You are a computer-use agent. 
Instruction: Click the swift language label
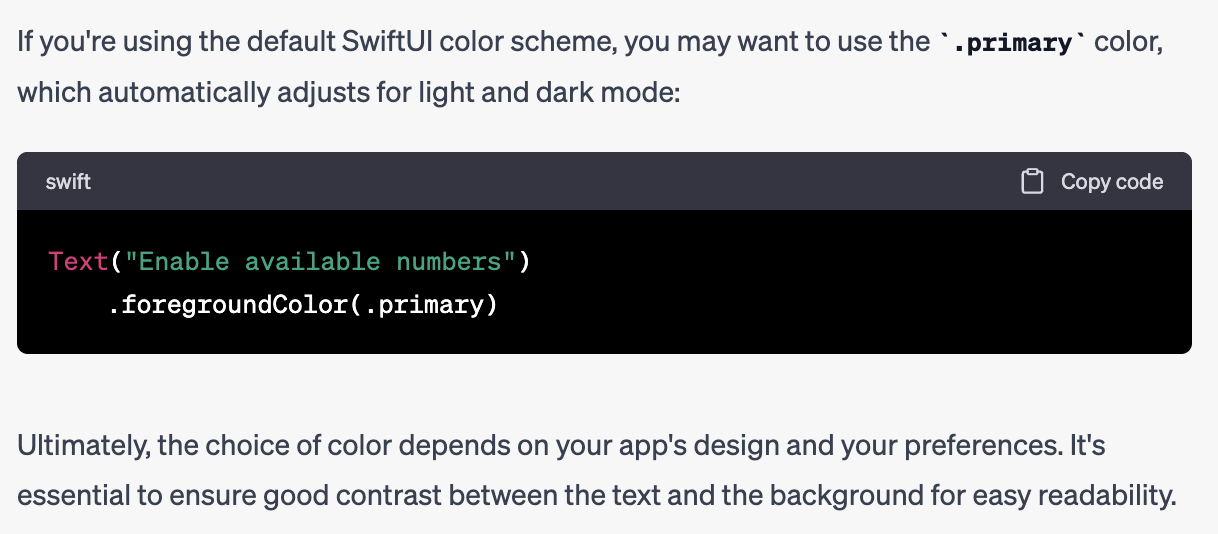68,182
